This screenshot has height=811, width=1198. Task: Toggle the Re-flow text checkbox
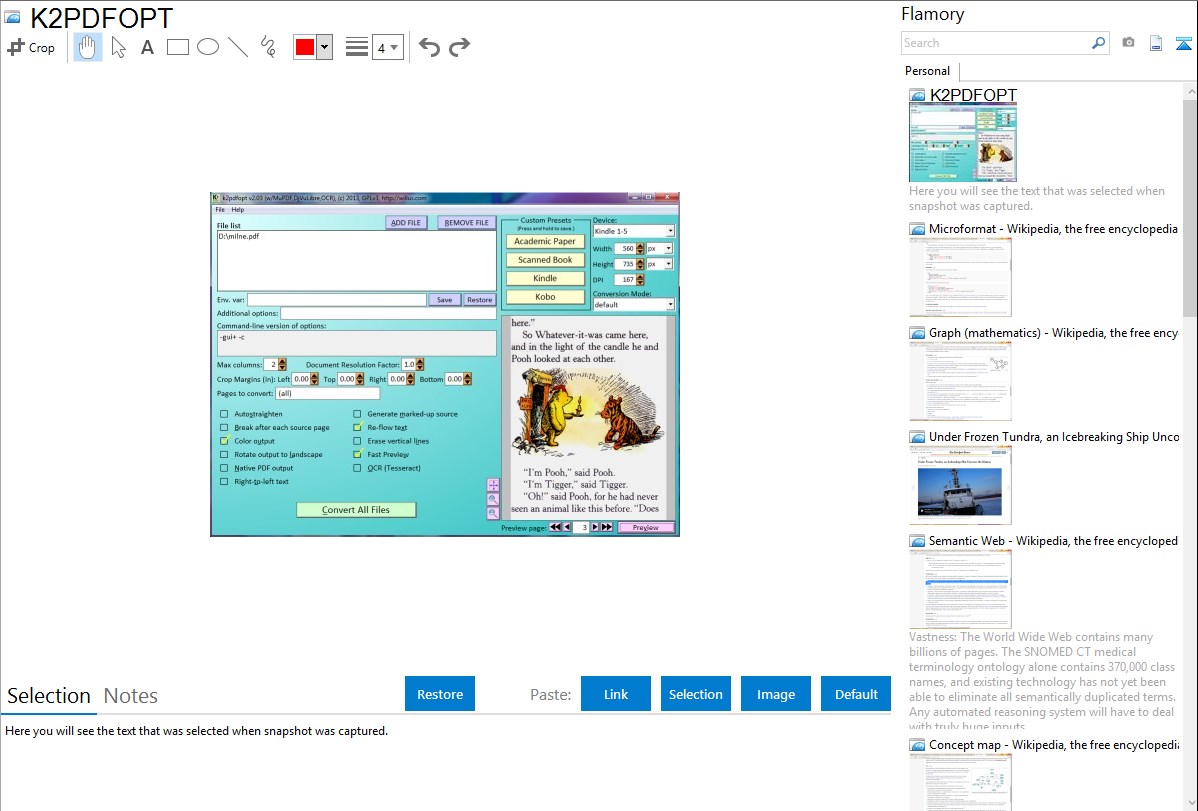(357, 427)
